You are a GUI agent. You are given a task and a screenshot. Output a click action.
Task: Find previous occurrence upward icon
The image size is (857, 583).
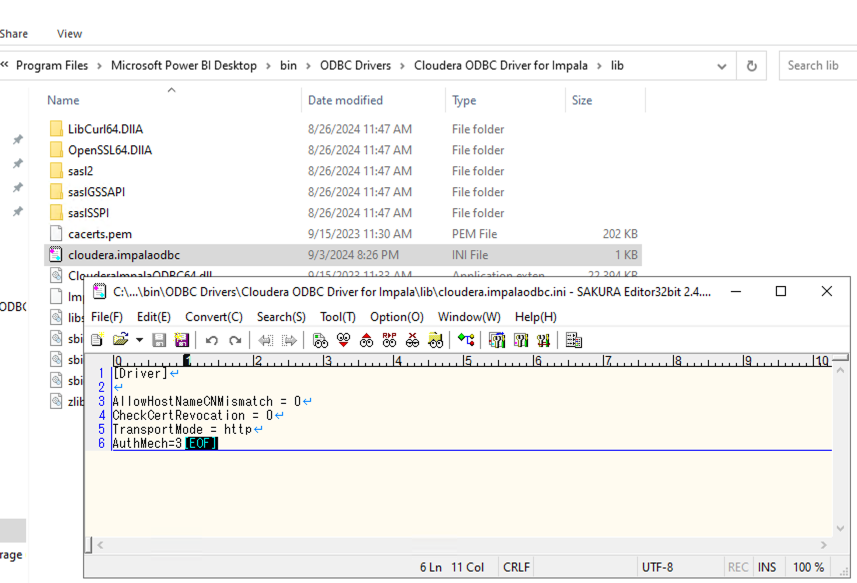366,340
